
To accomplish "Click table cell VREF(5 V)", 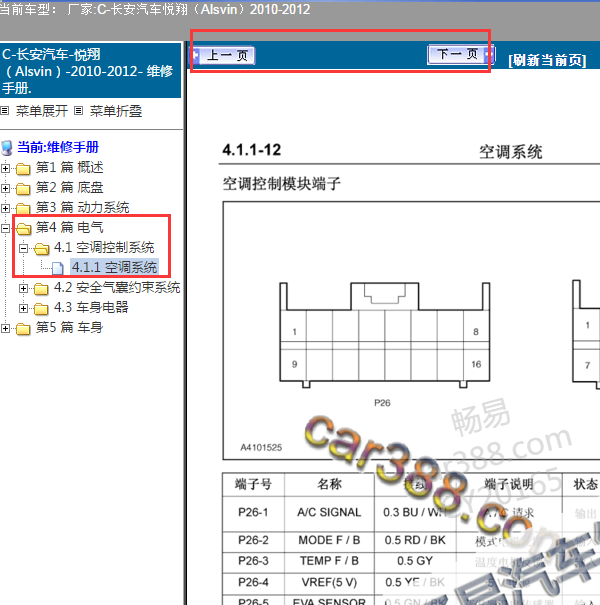I will [x=329, y=582].
